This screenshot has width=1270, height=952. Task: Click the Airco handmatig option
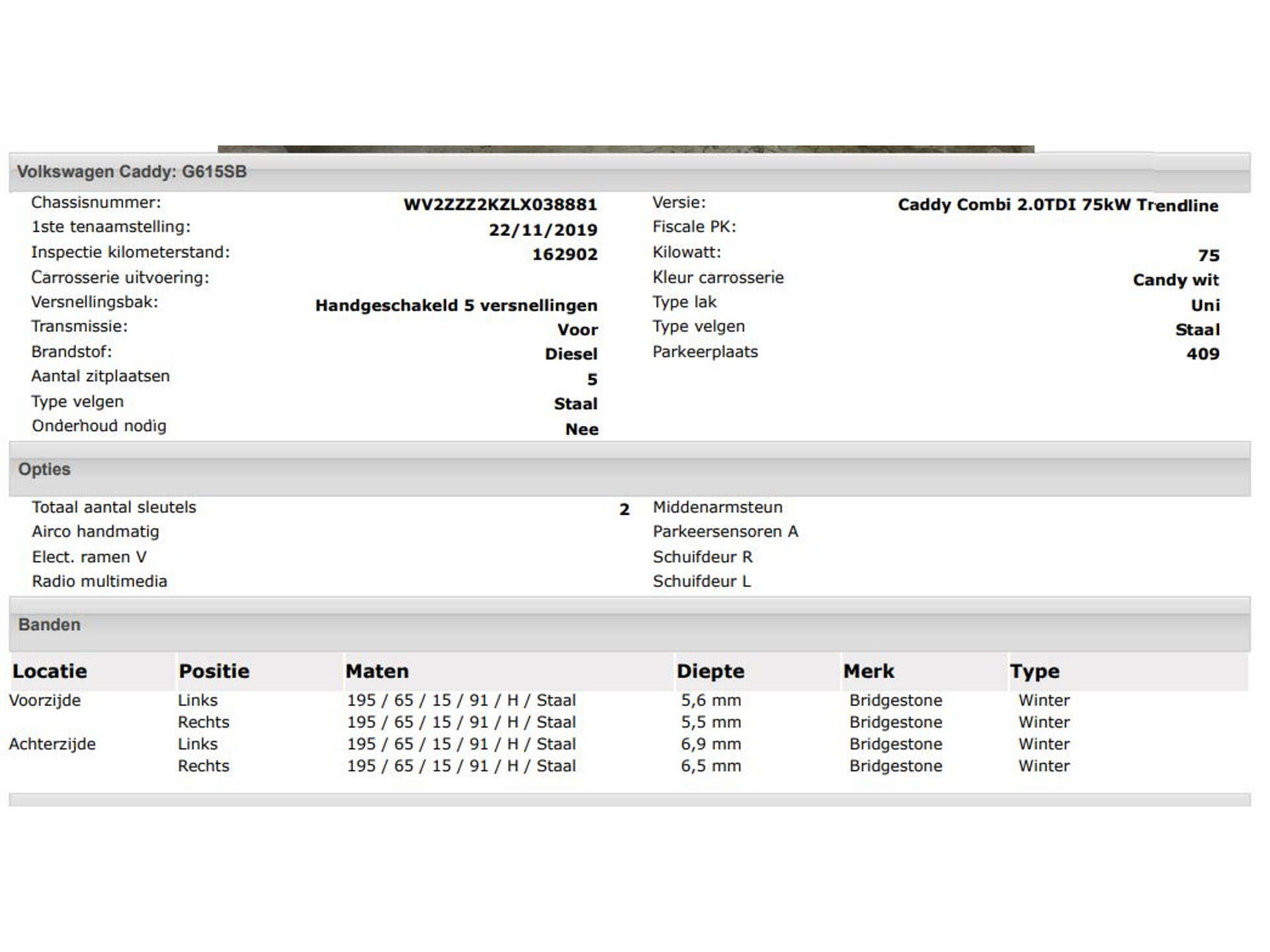[x=95, y=532]
